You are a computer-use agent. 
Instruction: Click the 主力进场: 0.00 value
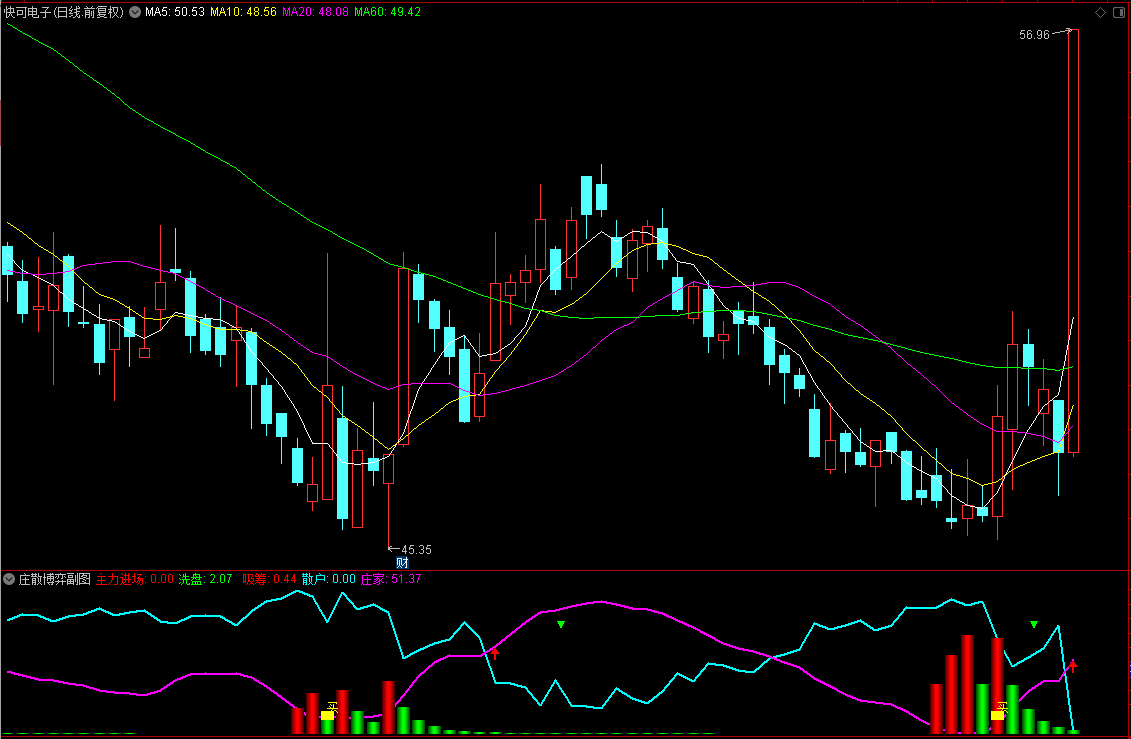[x=135, y=579]
